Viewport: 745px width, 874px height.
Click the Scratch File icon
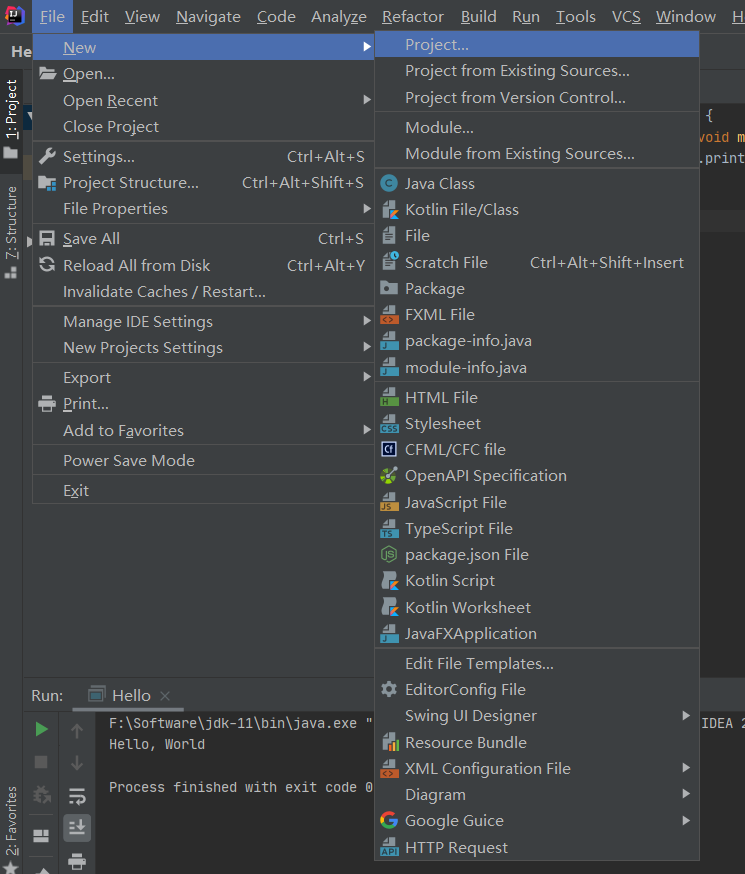[x=389, y=262]
